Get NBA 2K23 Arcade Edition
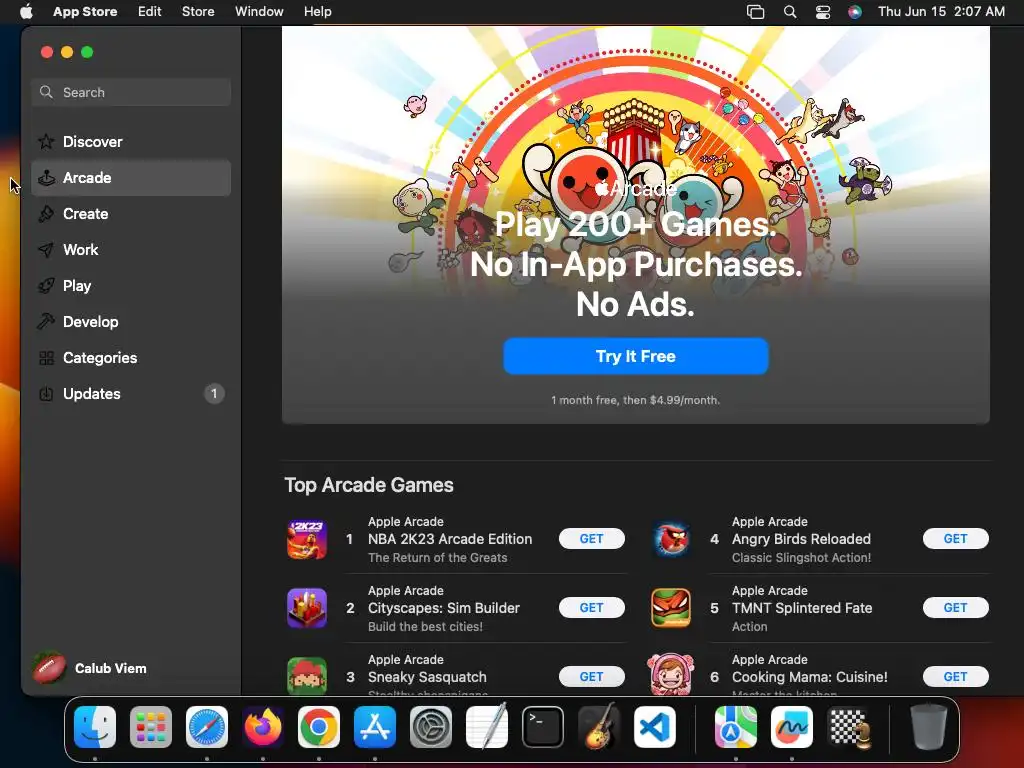 tap(592, 539)
